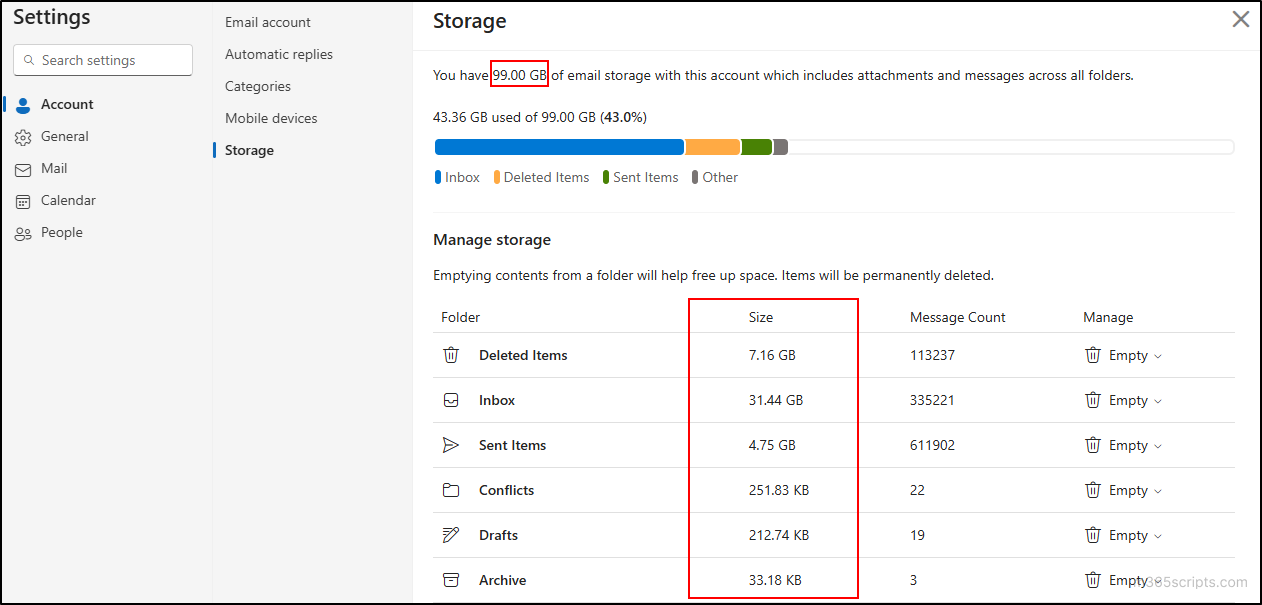This screenshot has height=605, width=1262.
Task: Click the 31.44 GB Inbox size value
Action: pyautogui.click(x=776, y=400)
